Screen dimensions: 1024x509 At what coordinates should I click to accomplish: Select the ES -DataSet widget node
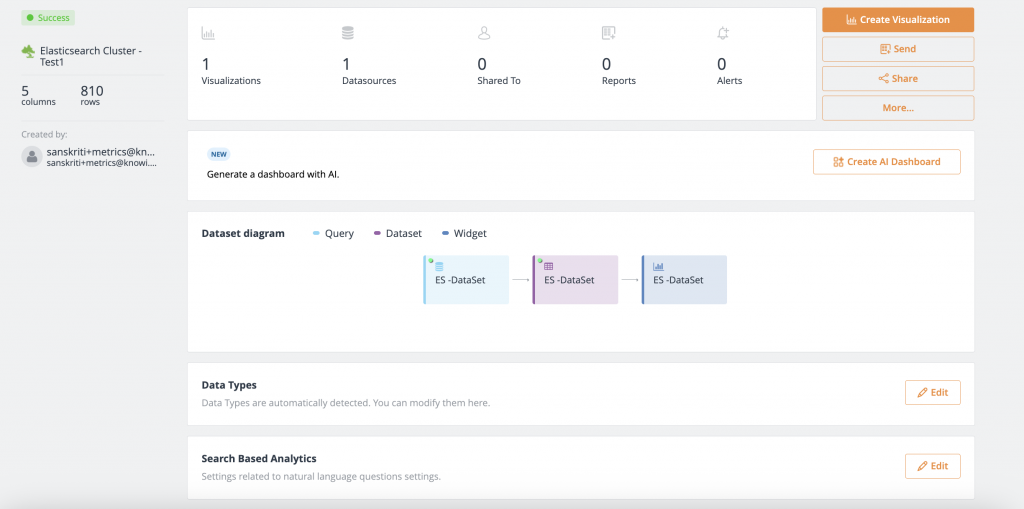pos(684,280)
